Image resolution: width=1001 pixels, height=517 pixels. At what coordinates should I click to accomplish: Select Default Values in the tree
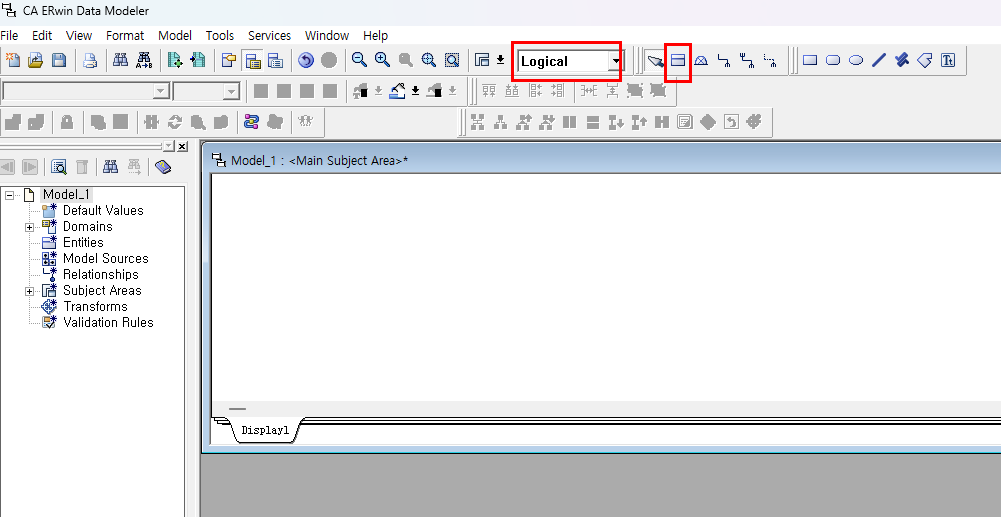pos(103,211)
